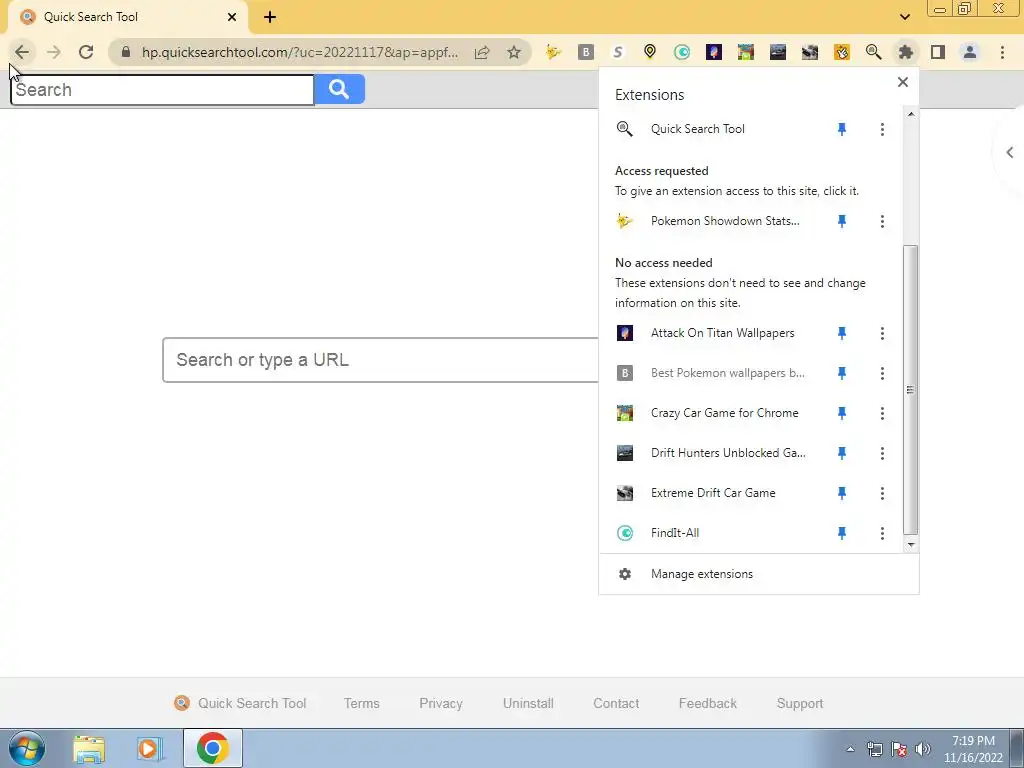Close the Extensions popup
This screenshot has height=768, width=1024.
click(x=903, y=82)
